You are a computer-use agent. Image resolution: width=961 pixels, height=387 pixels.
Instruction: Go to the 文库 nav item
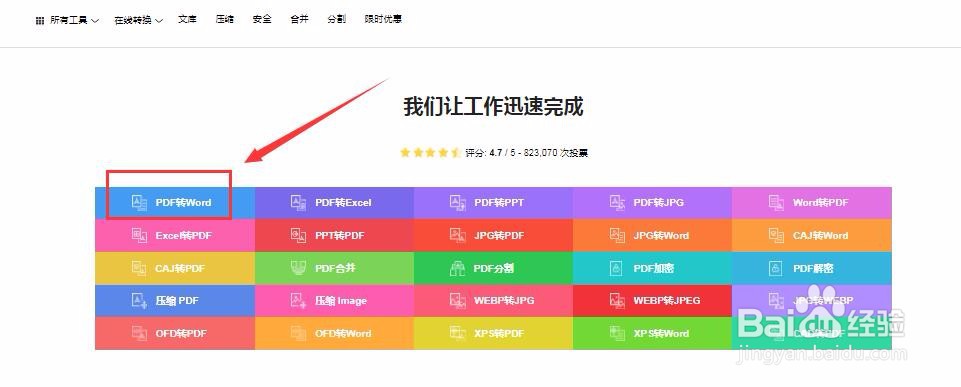[x=188, y=19]
